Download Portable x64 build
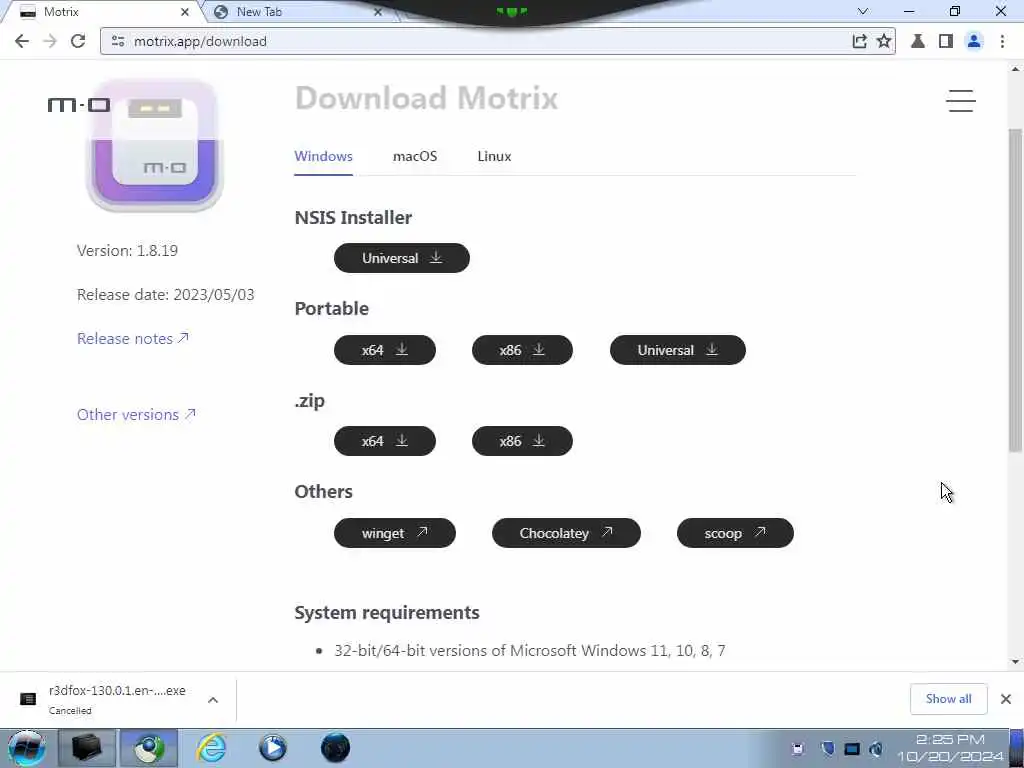This screenshot has width=1024, height=768. [385, 350]
